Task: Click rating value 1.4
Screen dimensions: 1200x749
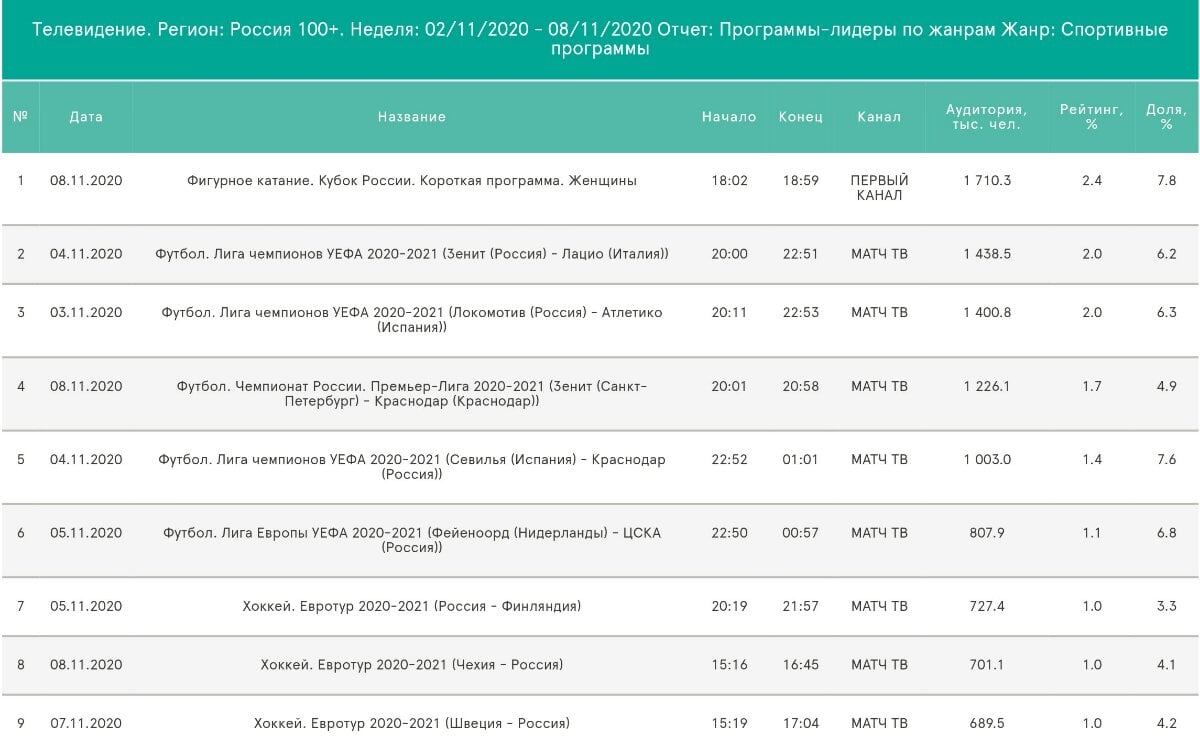Action: [x=1092, y=460]
